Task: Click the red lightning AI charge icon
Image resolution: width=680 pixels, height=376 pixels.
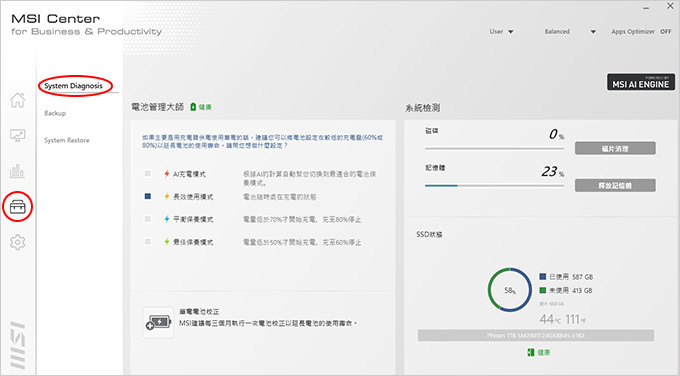Action: [167, 174]
